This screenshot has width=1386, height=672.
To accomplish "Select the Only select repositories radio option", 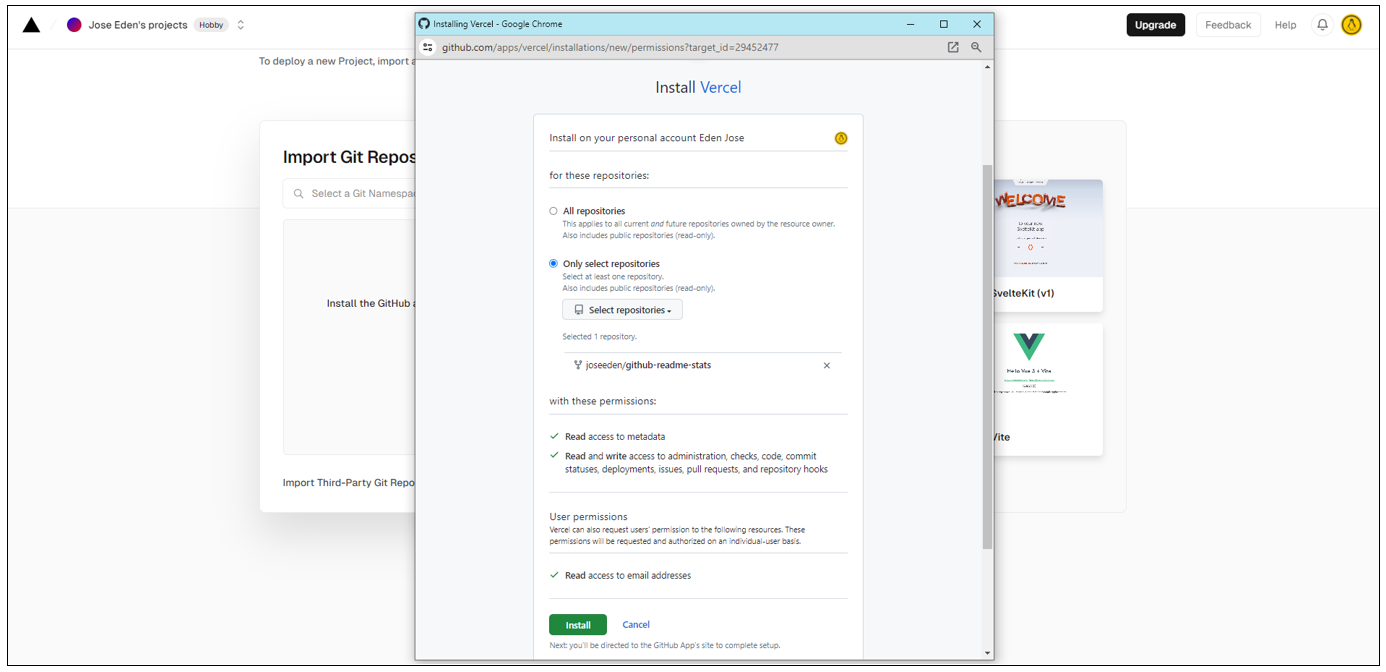I will [x=553, y=264].
